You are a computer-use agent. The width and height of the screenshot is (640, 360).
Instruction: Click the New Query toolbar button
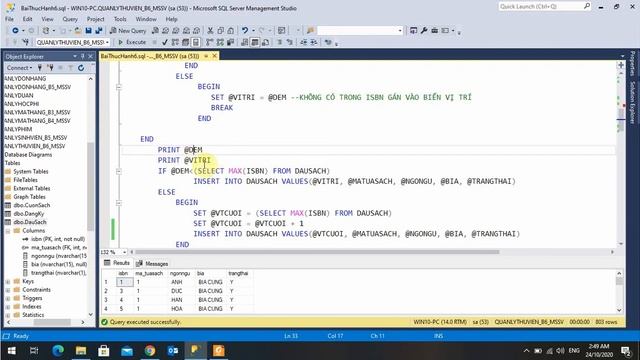(x=128, y=31)
